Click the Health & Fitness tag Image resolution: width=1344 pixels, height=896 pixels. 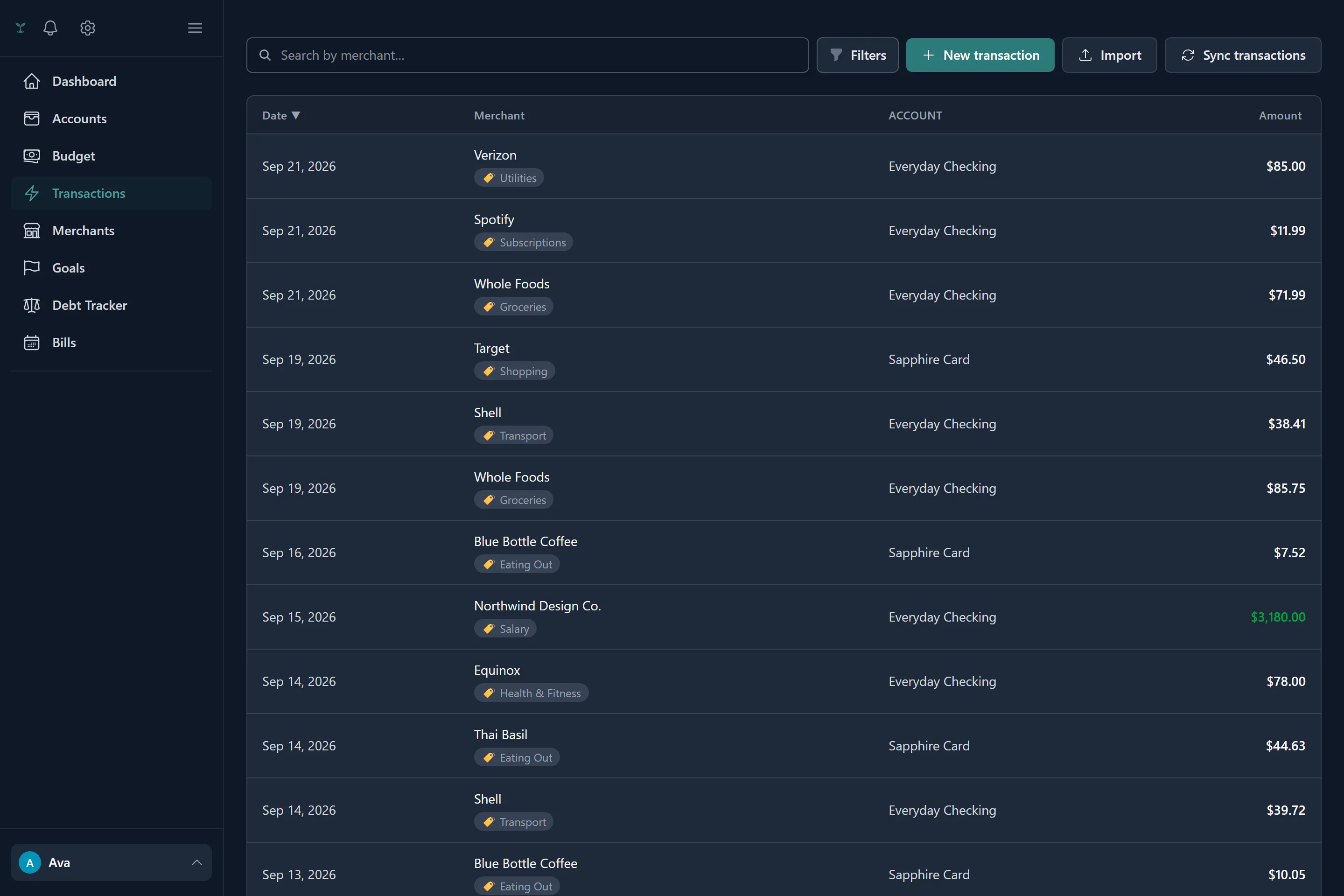coord(531,693)
